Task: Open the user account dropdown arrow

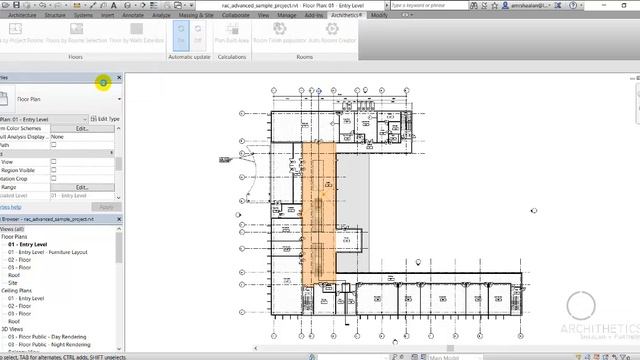Action: (x=549, y=5)
